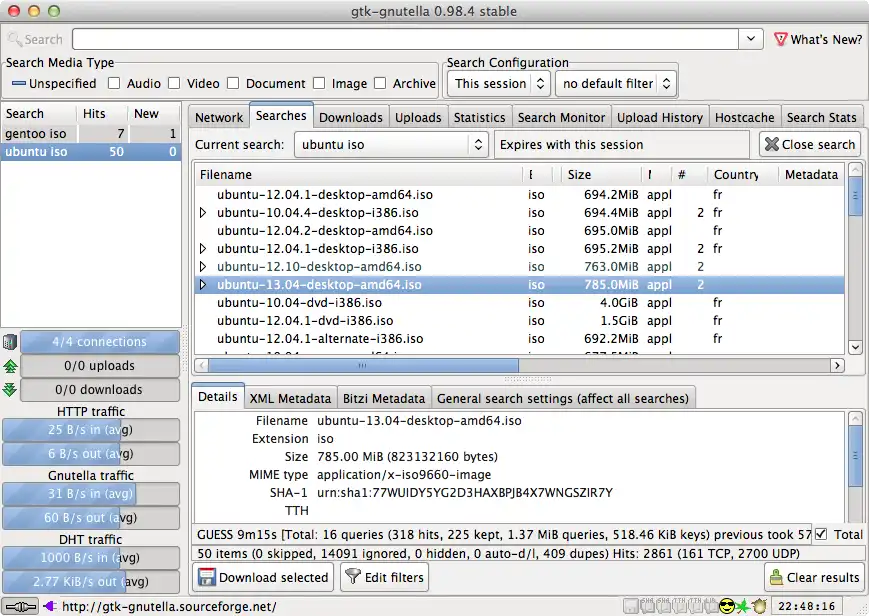Image resolution: width=869 pixels, height=616 pixels.
Task: Click the 4/4 connections progress bar
Action: click(100, 342)
